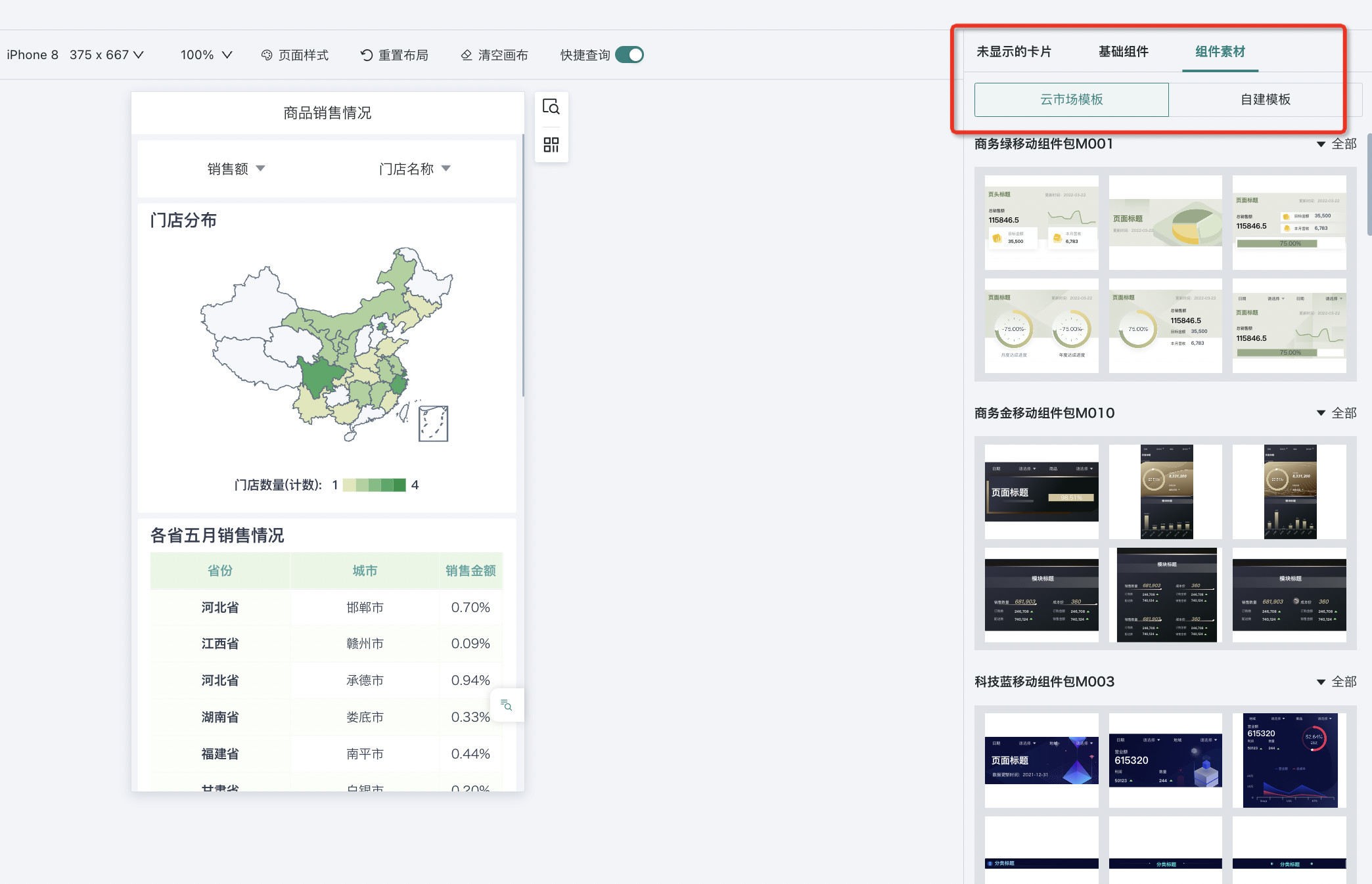This screenshot has height=884, width=1372.
Task: Expand 全部 filter for 商务金移动组件包M010
Action: click(x=1337, y=413)
